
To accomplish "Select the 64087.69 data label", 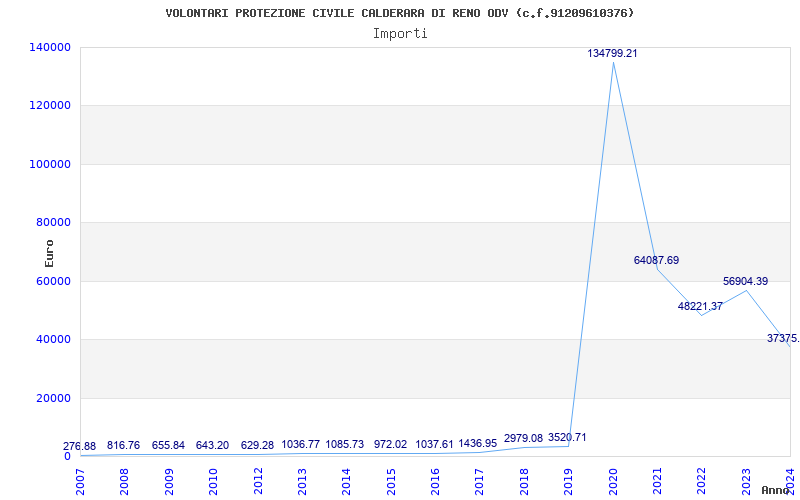I will click(656, 260).
